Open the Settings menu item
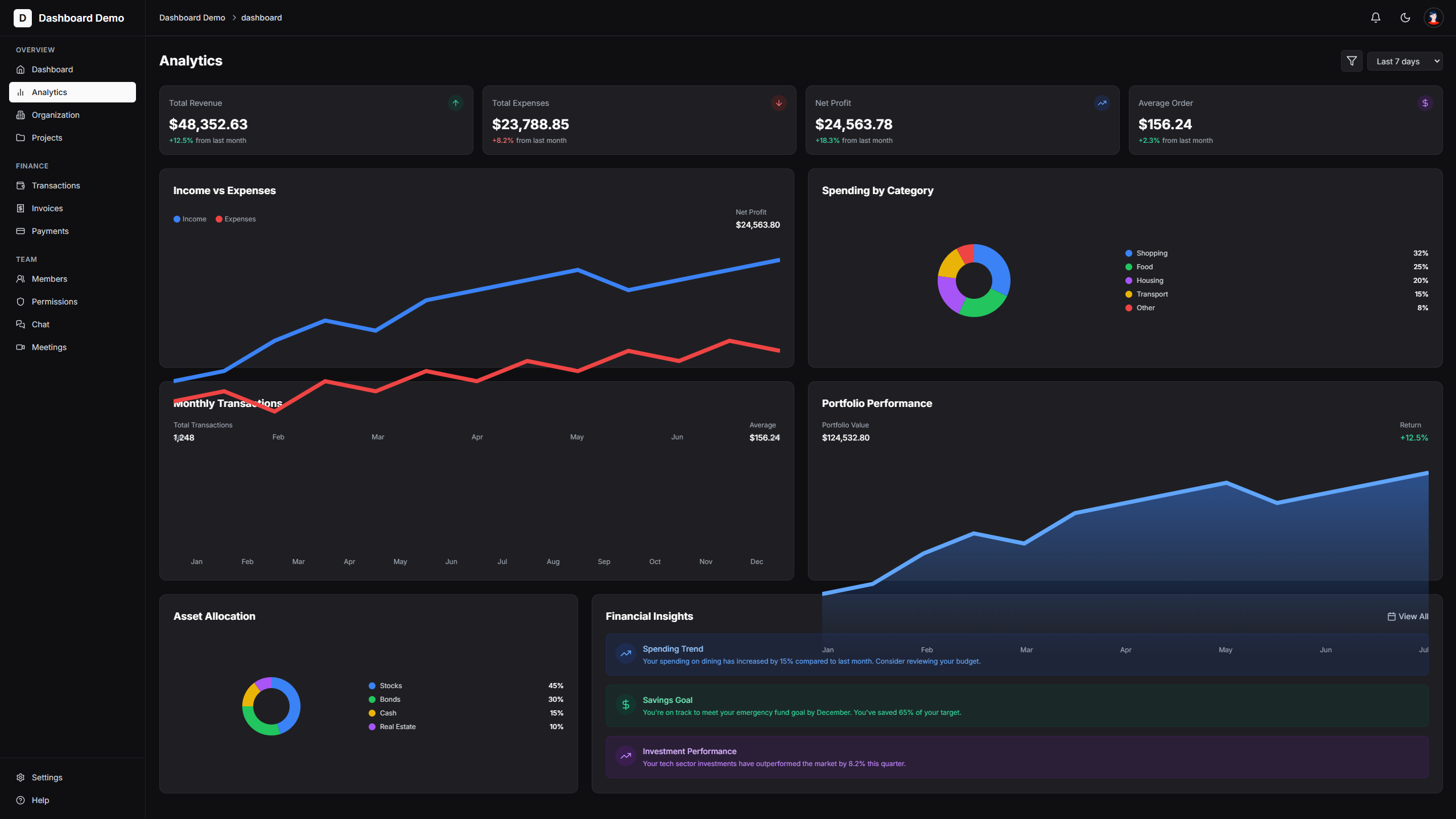 tap(46, 777)
